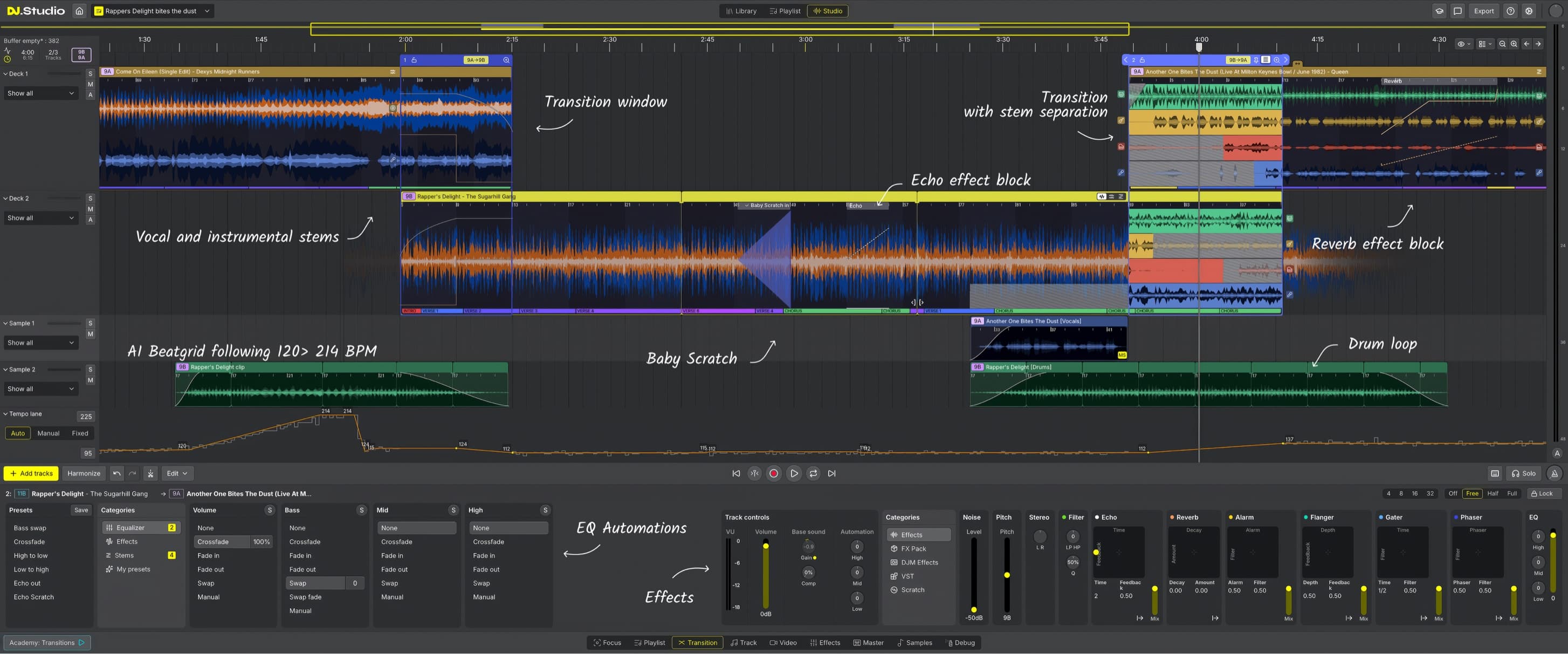The image size is (1568, 654).
Task: Open the Video tab at bottom
Action: click(x=783, y=643)
